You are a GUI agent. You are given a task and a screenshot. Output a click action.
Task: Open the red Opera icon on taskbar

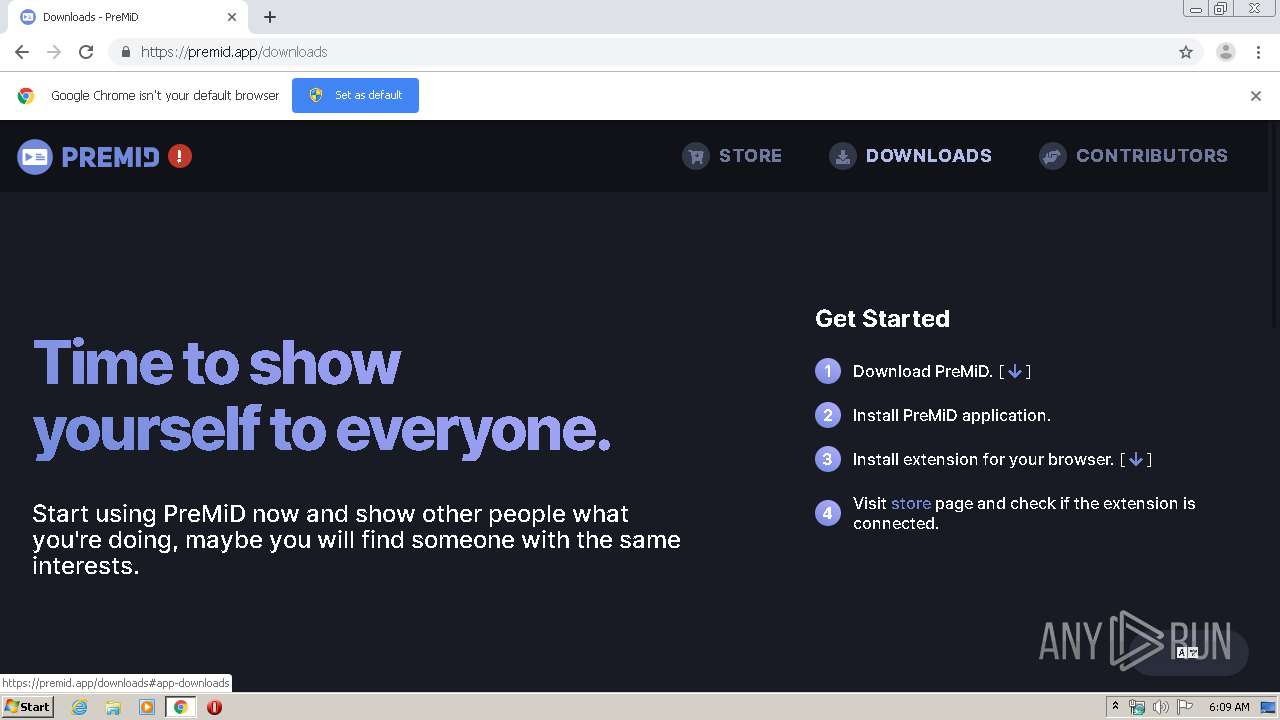click(x=214, y=707)
